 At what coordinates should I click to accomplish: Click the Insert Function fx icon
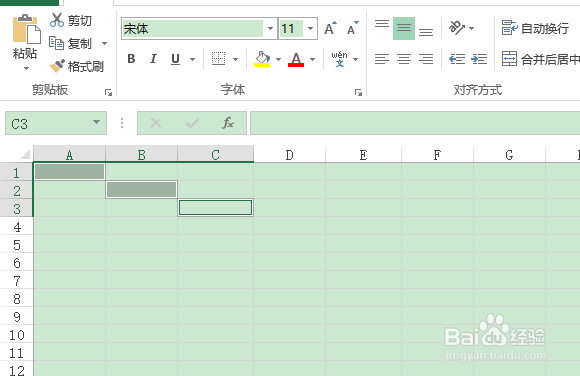[228, 123]
